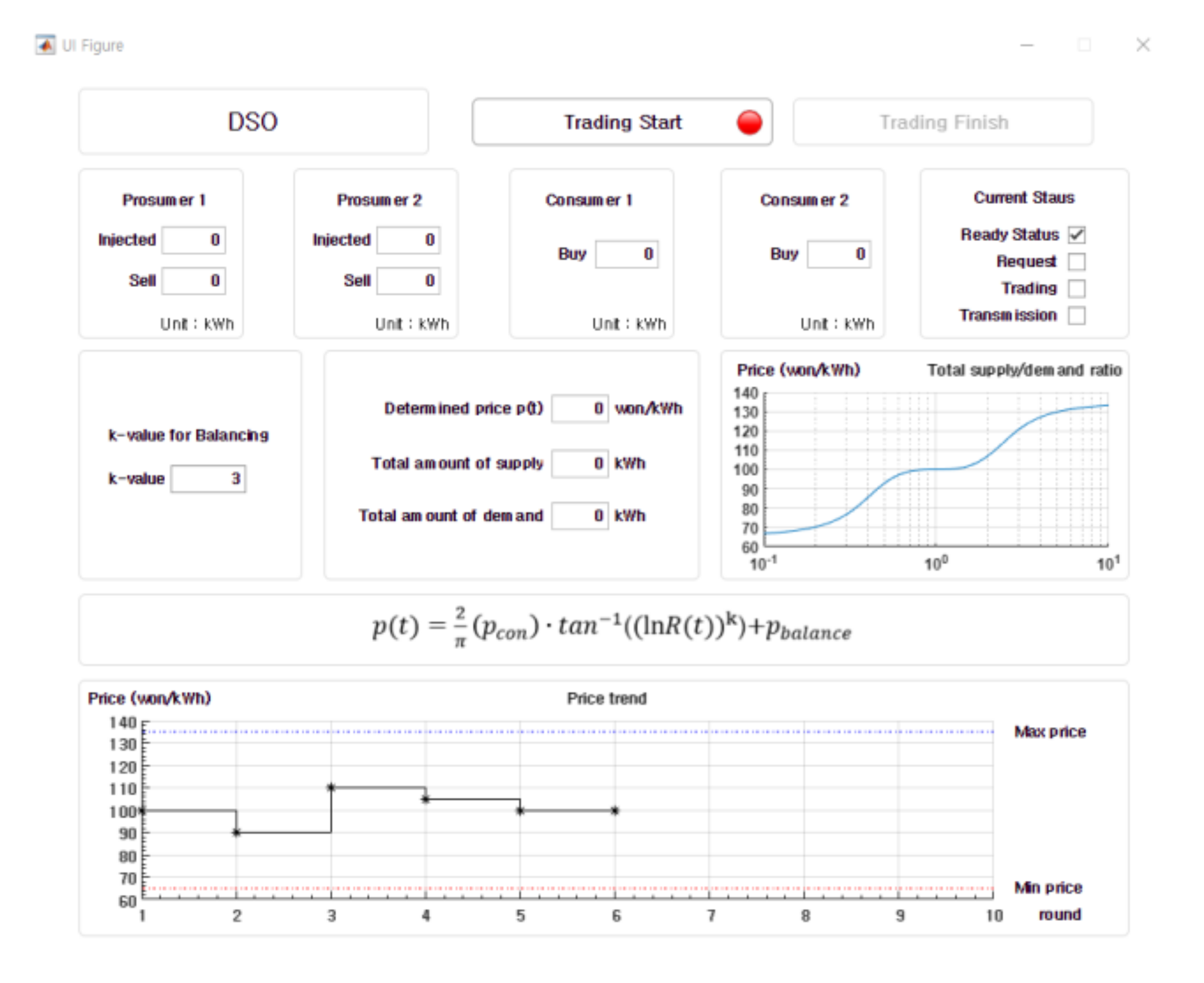Toggle the Ready Status checkbox
The image size is (1204, 983).
[1076, 235]
